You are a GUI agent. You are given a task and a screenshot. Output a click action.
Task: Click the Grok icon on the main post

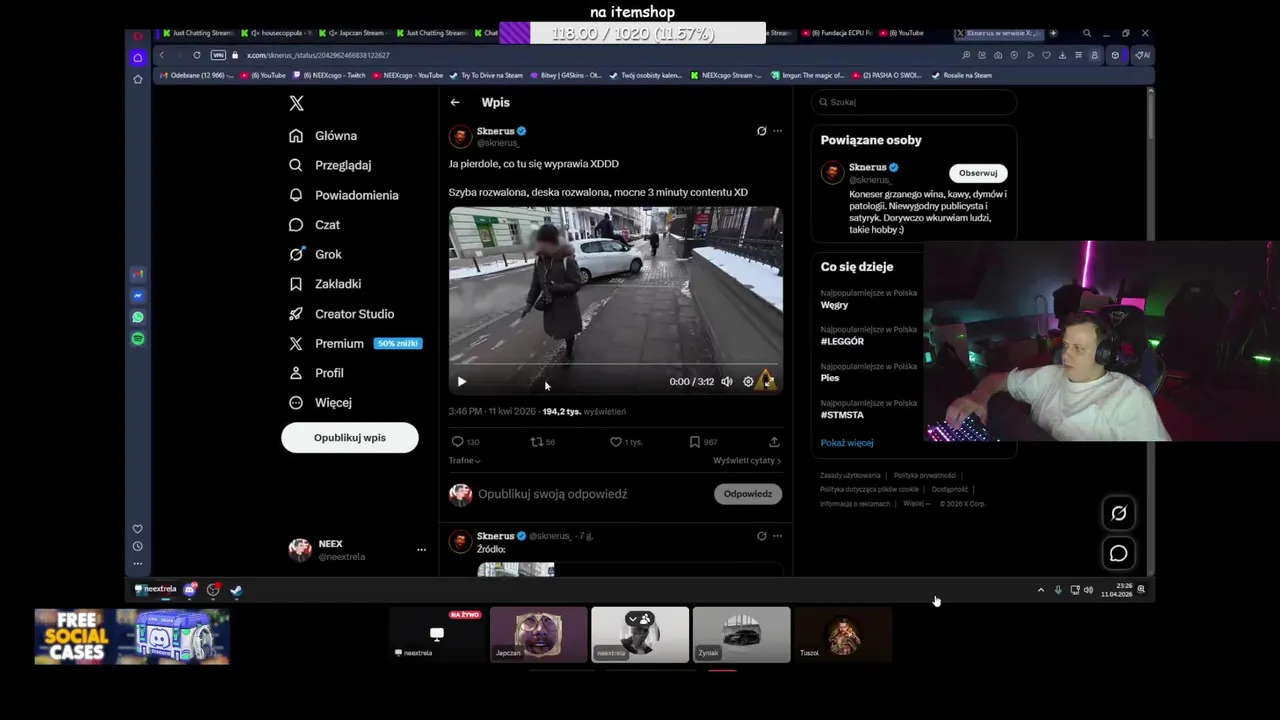tap(761, 131)
